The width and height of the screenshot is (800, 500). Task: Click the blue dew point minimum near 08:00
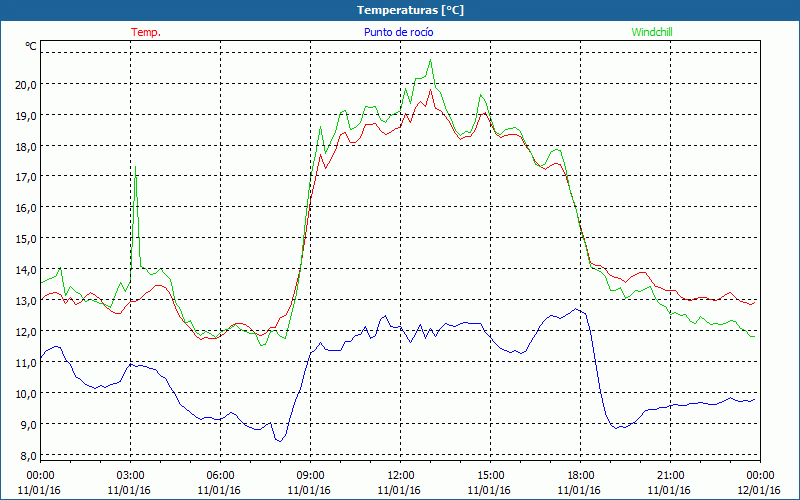[x=280, y=441]
